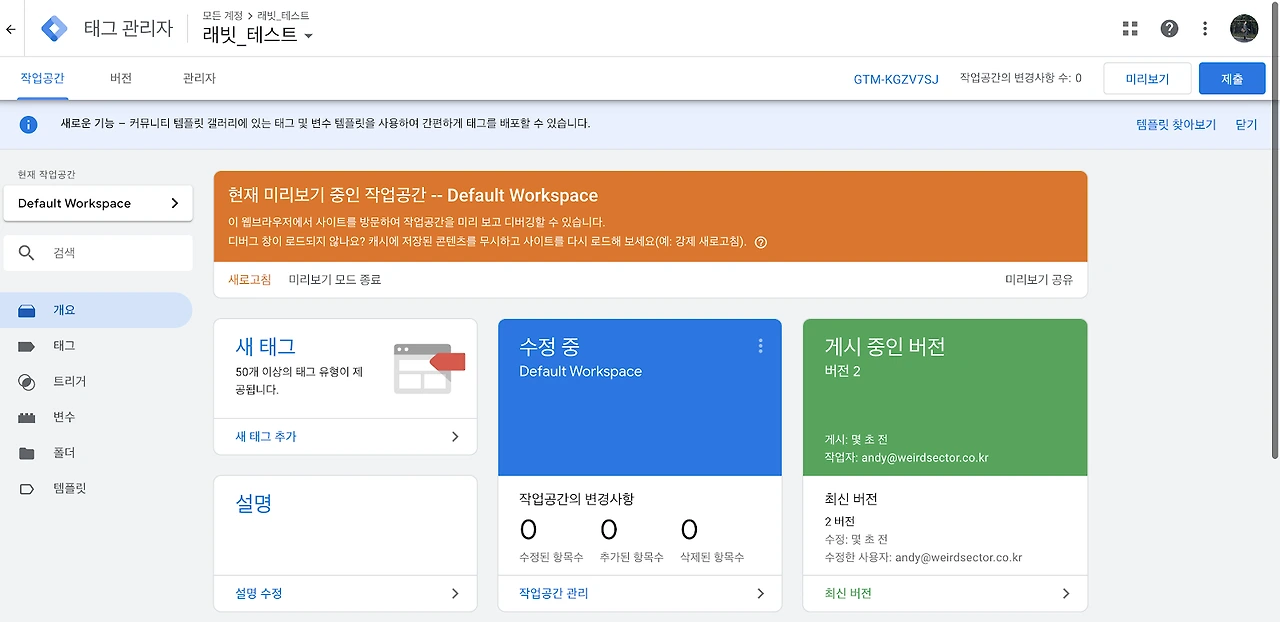Open the three-dot menu on 수정 중 card
This screenshot has height=622, width=1280.
[x=761, y=346]
